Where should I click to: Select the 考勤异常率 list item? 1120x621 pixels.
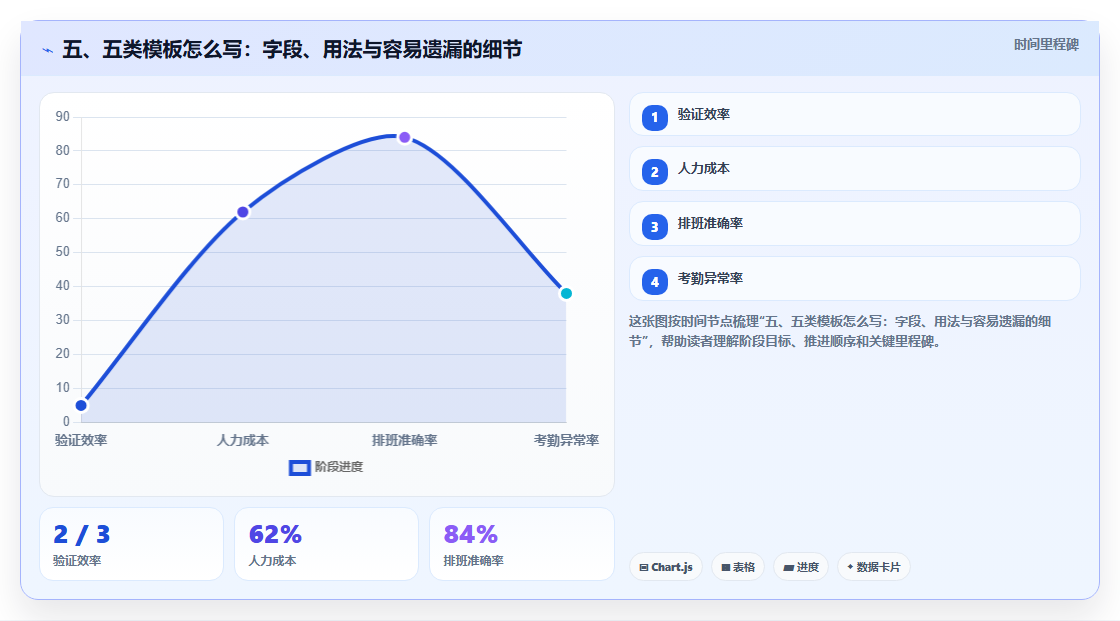click(854, 279)
